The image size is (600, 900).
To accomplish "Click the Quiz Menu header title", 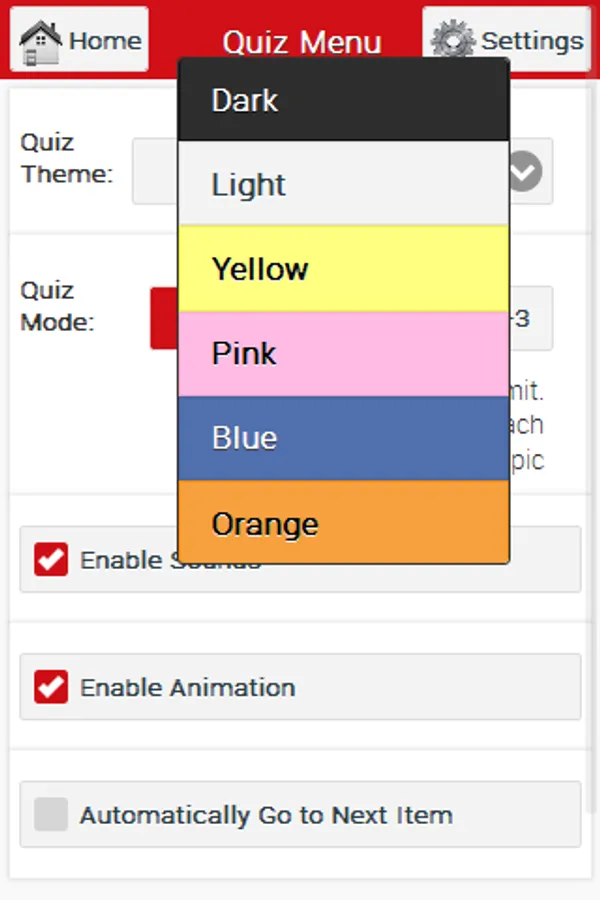I will tap(302, 42).
